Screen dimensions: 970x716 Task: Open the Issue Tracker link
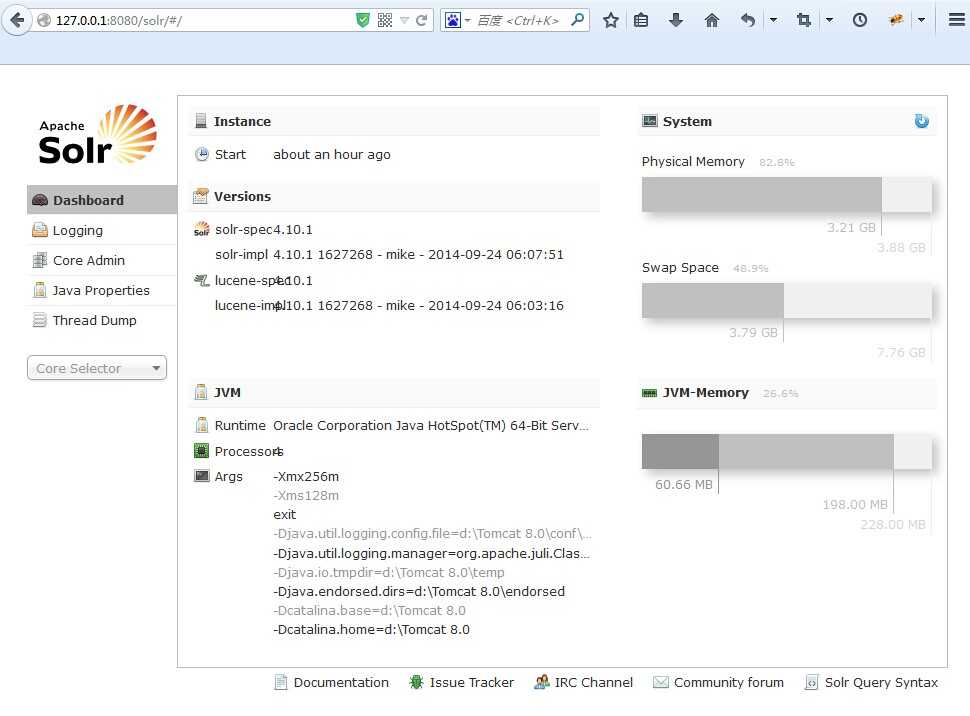pos(461,682)
